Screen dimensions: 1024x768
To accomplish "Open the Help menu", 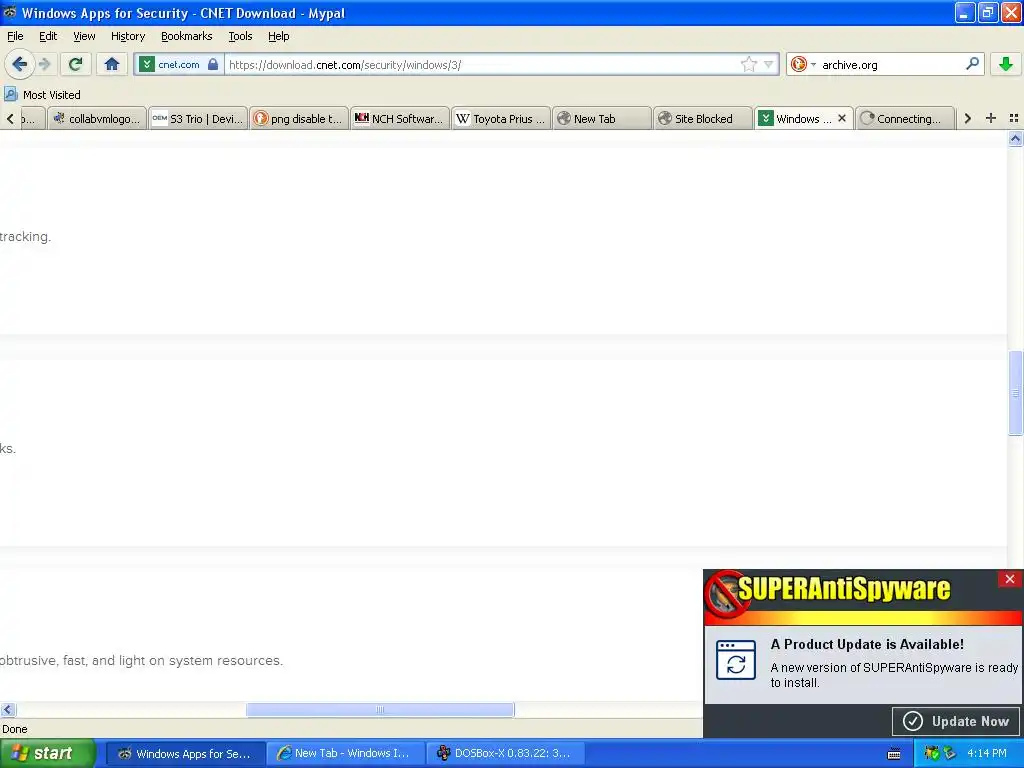I will [x=278, y=36].
